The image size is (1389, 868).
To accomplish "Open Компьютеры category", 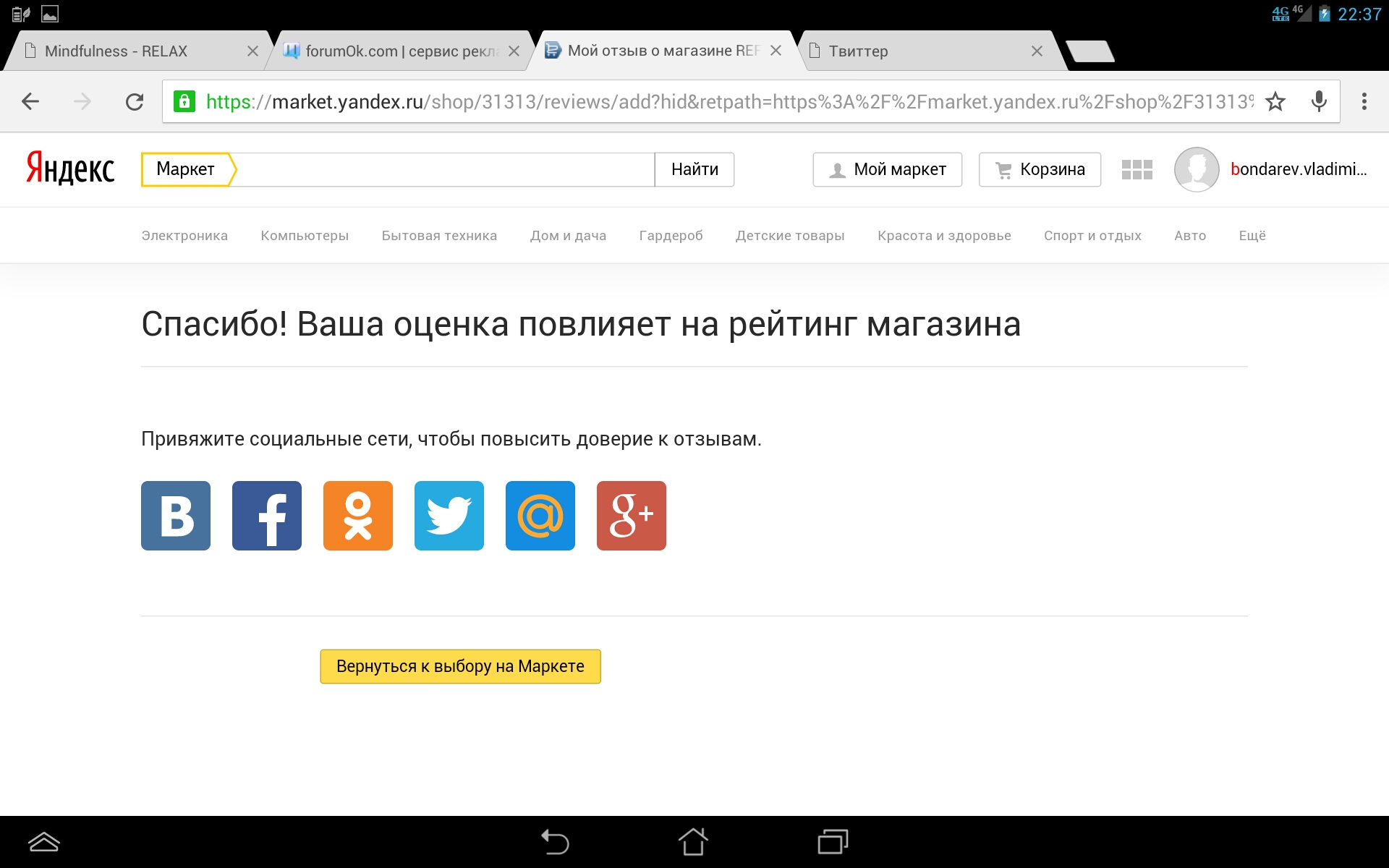I will pos(305,236).
